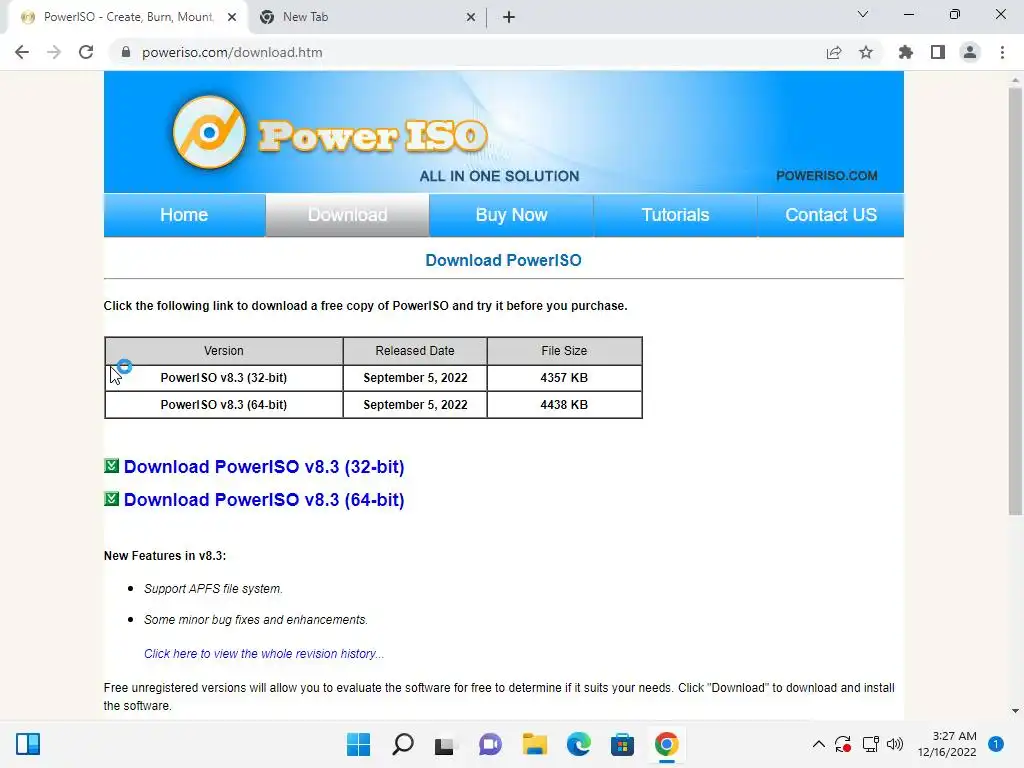This screenshot has height=768, width=1024.
Task: Open the Contact US menu item
Action: pyautogui.click(x=831, y=215)
